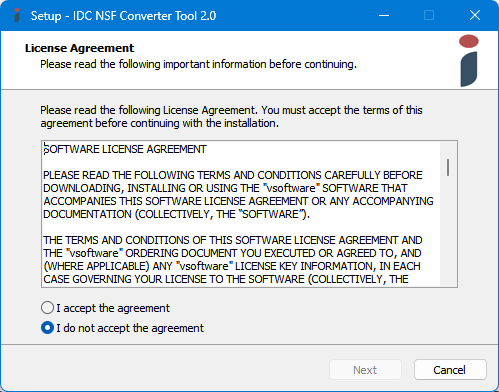Click the IDC app icon in title bar
Viewport: 499px width, 392px height.
point(17,15)
